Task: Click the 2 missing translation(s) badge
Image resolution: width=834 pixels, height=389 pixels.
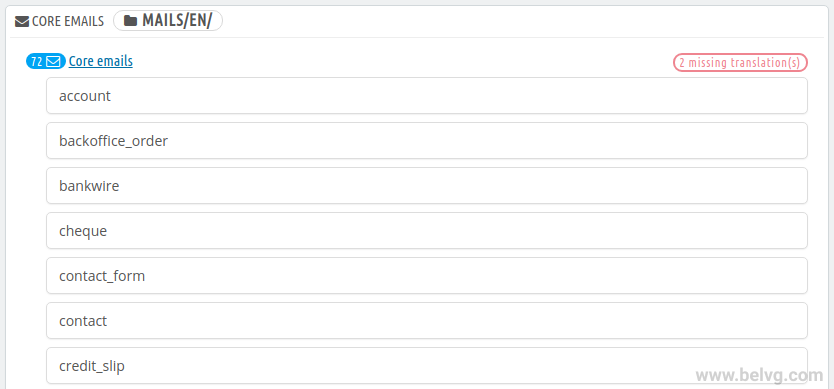Action: point(740,63)
